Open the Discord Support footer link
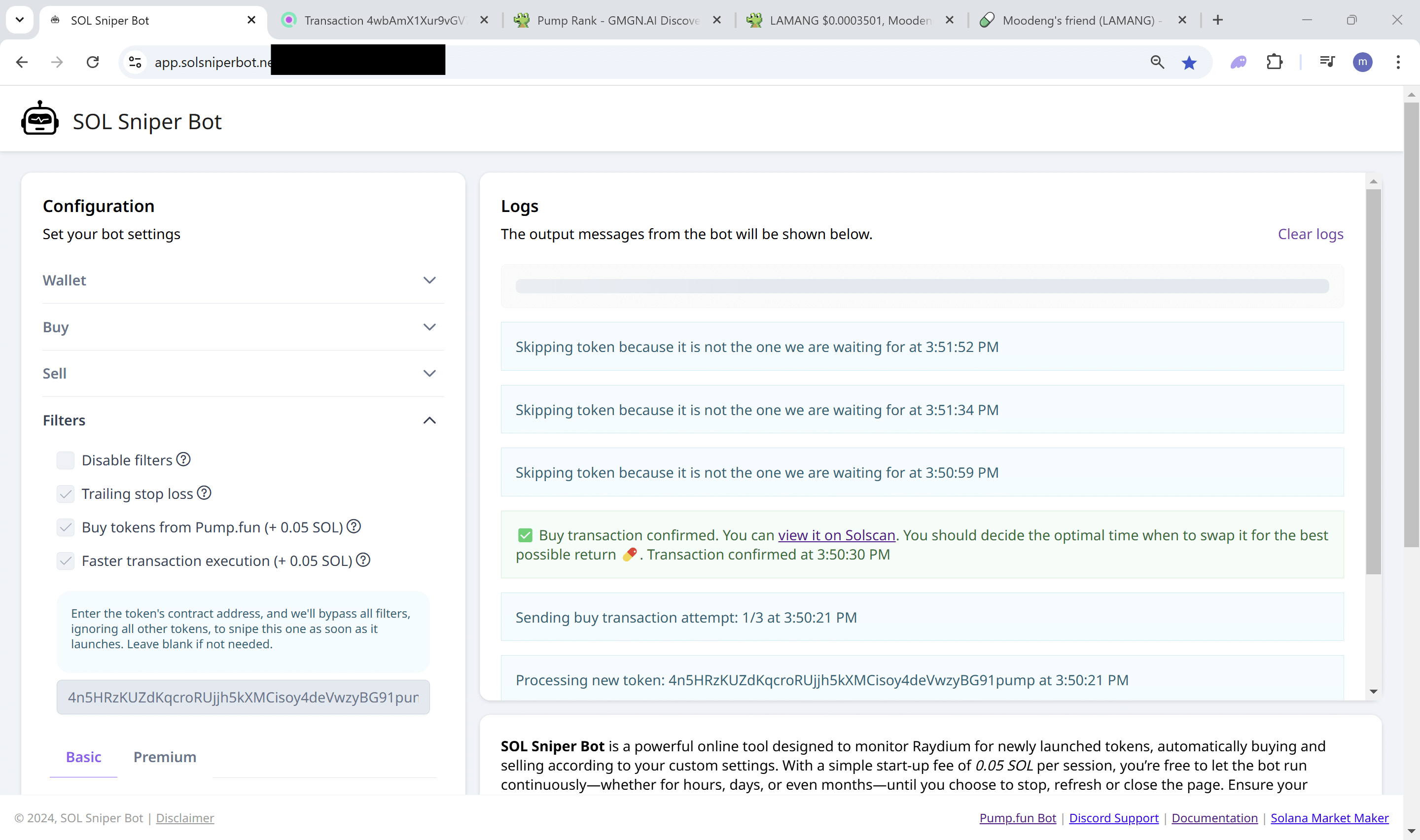1420x840 pixels. pos(1114,817)
